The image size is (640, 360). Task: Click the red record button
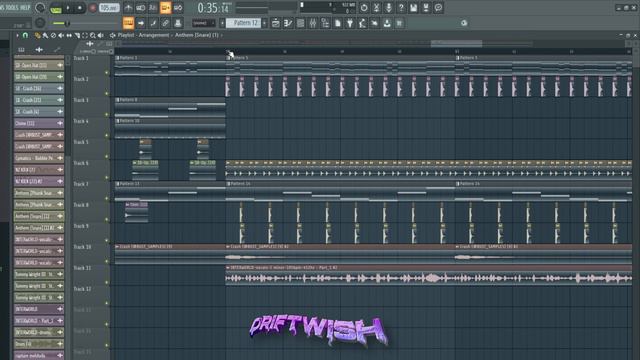pyautogui.click(x=92, y=8)
